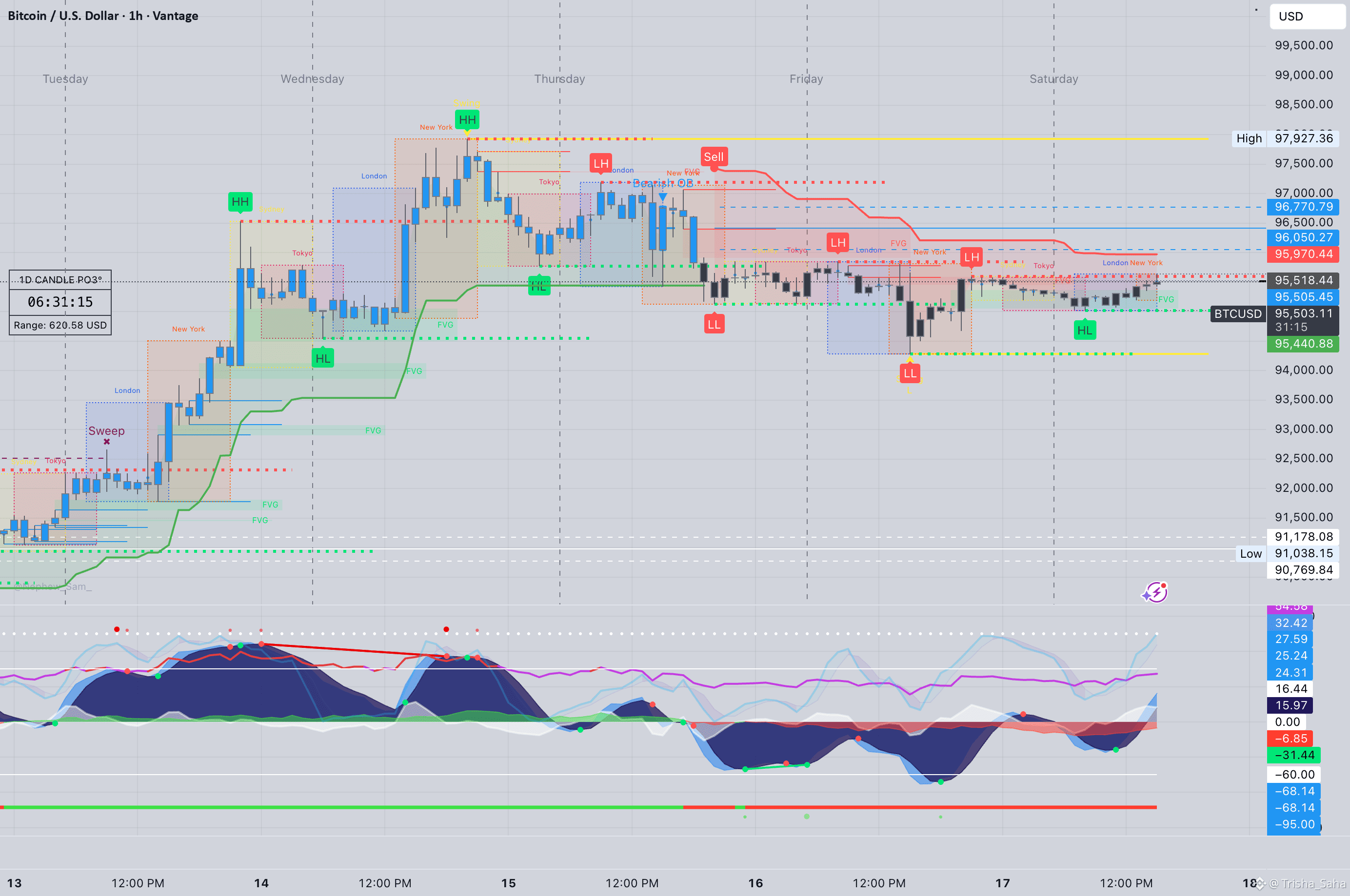Click the red Sell signal marker

tap(714, 157)
